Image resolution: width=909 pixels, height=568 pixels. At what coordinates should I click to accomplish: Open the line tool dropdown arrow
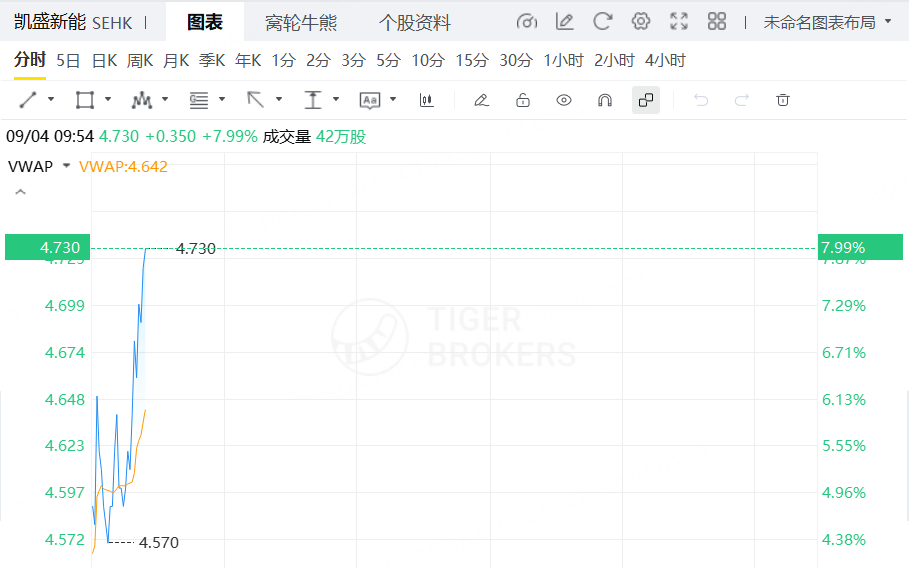pyautogui.click(x=51, y=100)
